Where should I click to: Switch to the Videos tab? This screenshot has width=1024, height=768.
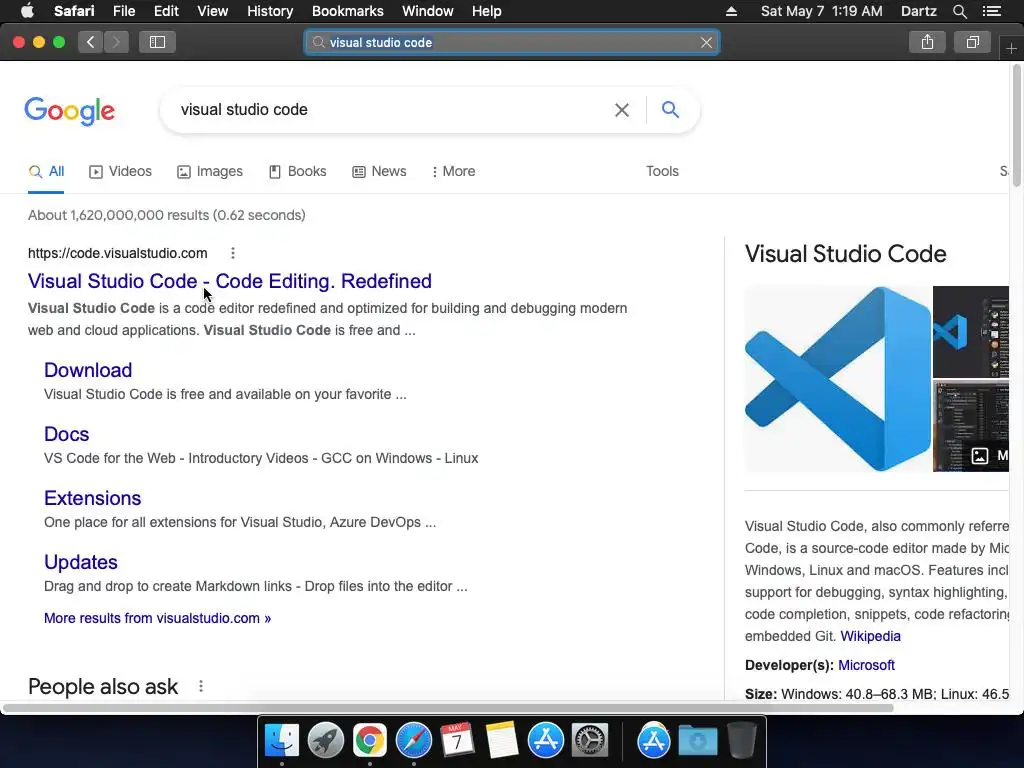120,171
